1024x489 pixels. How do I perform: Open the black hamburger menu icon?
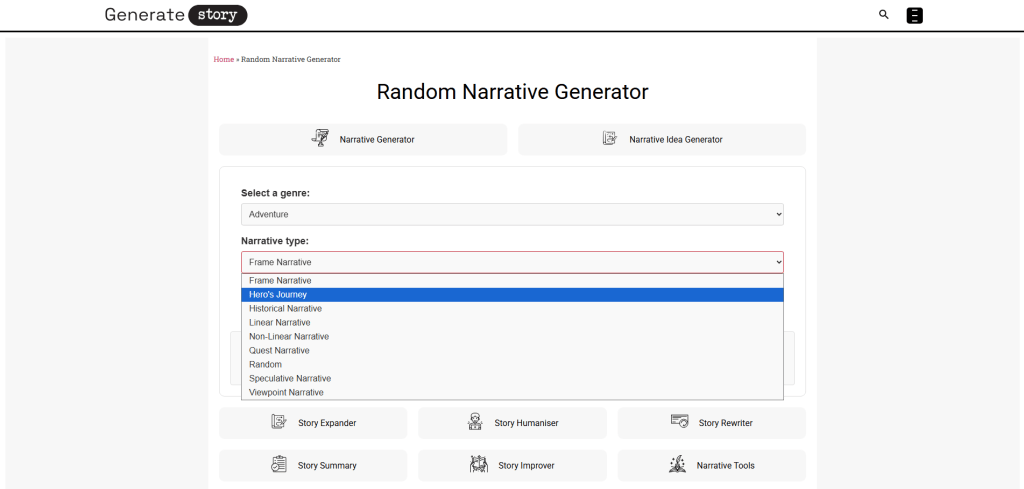914,15
